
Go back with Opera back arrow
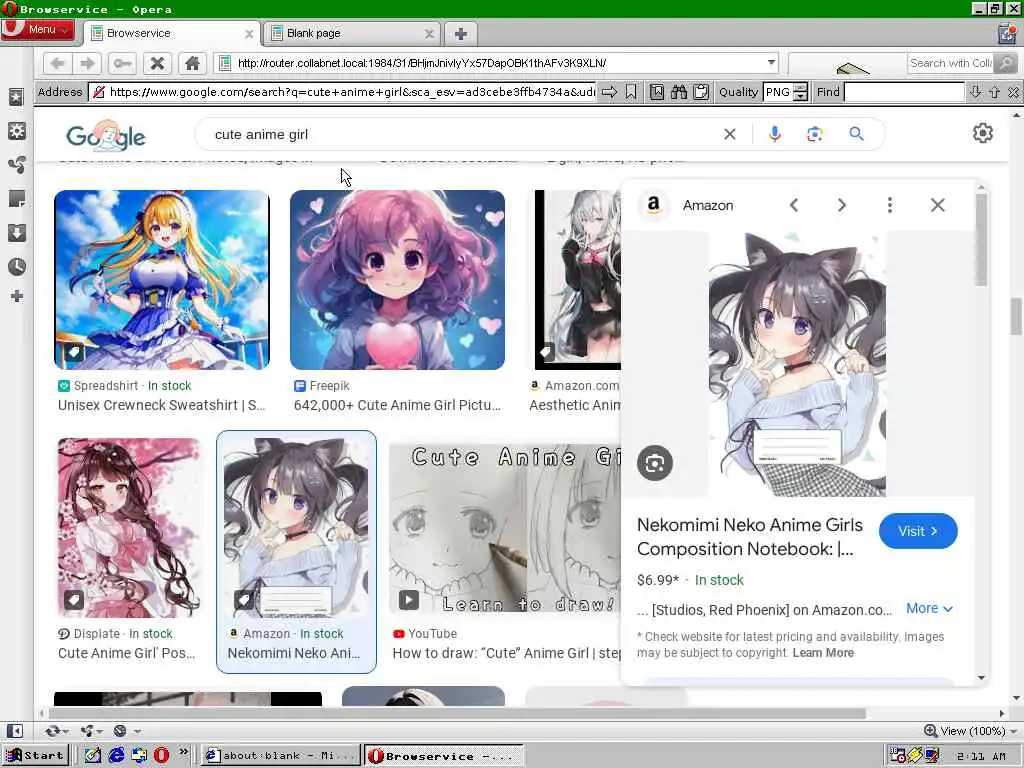[57, 63]
